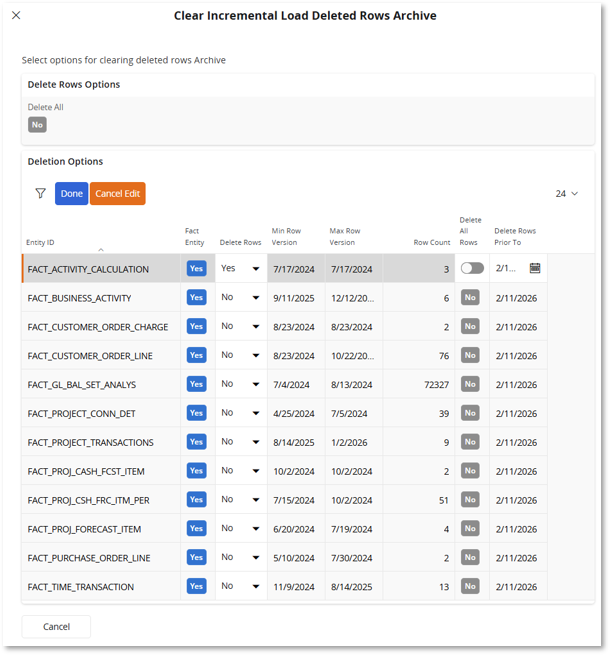Screen dimensions: 610x655
Task: Toggle Delete All Rows for FACT_PROJECT_CONN_DET
Action: click(x=470, y=413)
